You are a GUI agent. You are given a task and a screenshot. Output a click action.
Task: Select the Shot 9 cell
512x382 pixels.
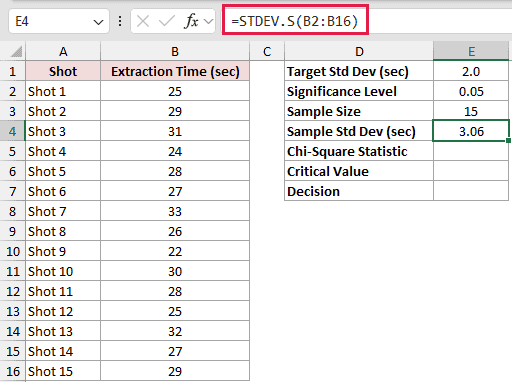tap(63, 251)
